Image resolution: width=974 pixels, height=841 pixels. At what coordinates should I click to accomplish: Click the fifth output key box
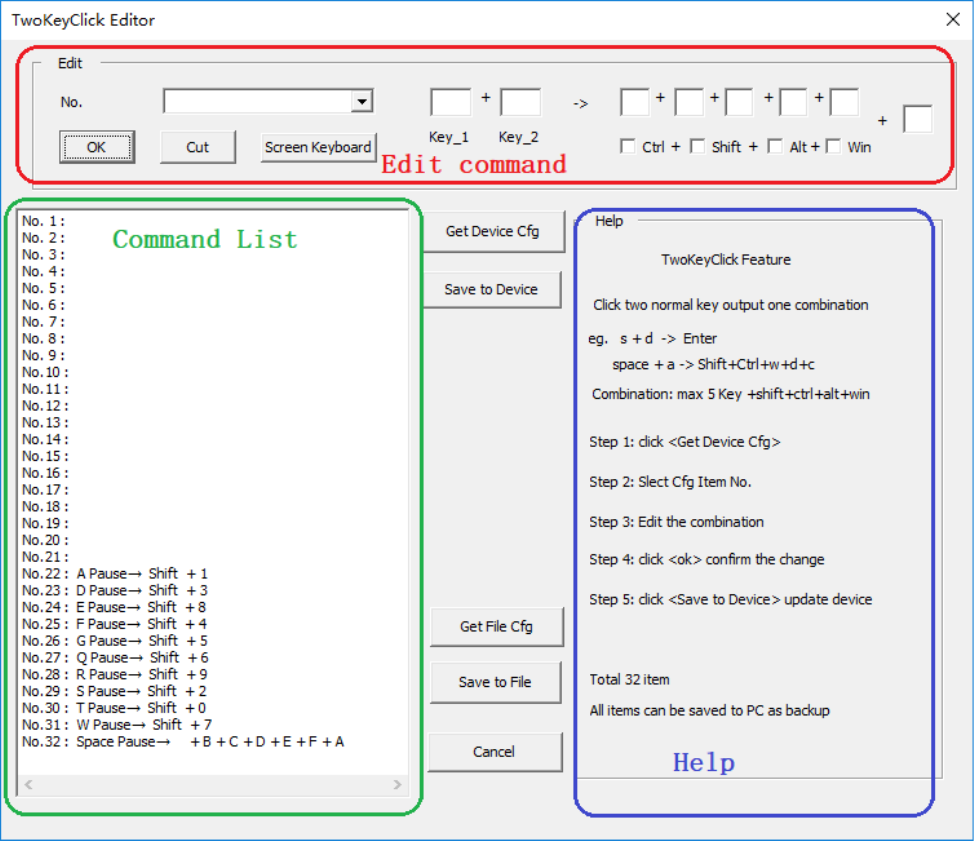tap(845, 102)
